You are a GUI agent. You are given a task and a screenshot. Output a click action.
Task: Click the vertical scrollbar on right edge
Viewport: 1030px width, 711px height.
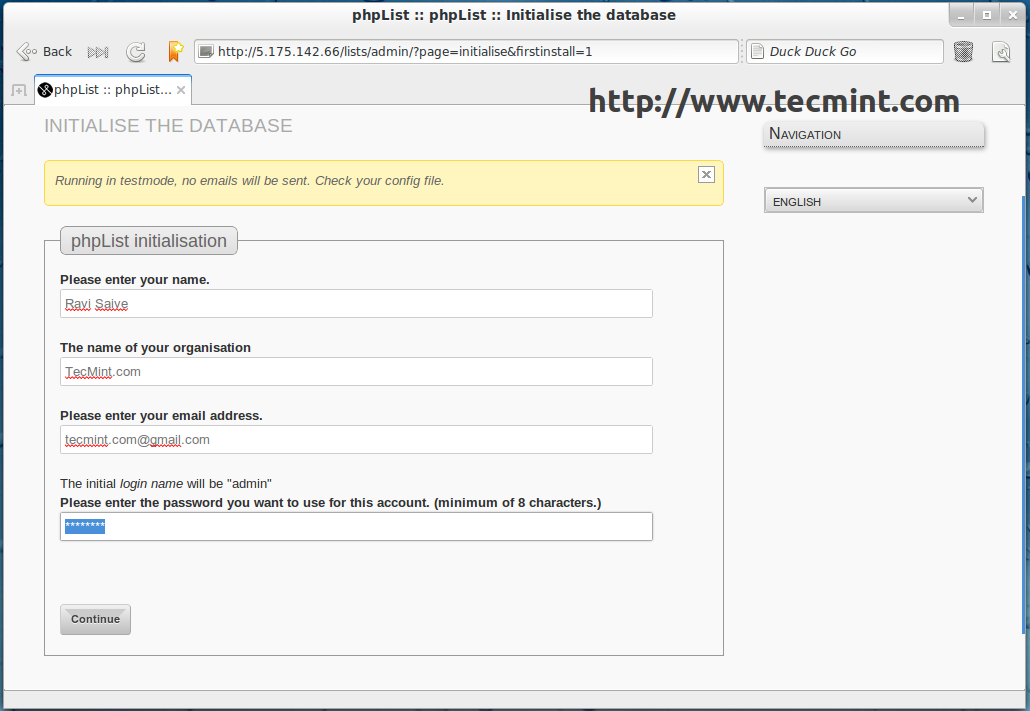pos(1025,414)
